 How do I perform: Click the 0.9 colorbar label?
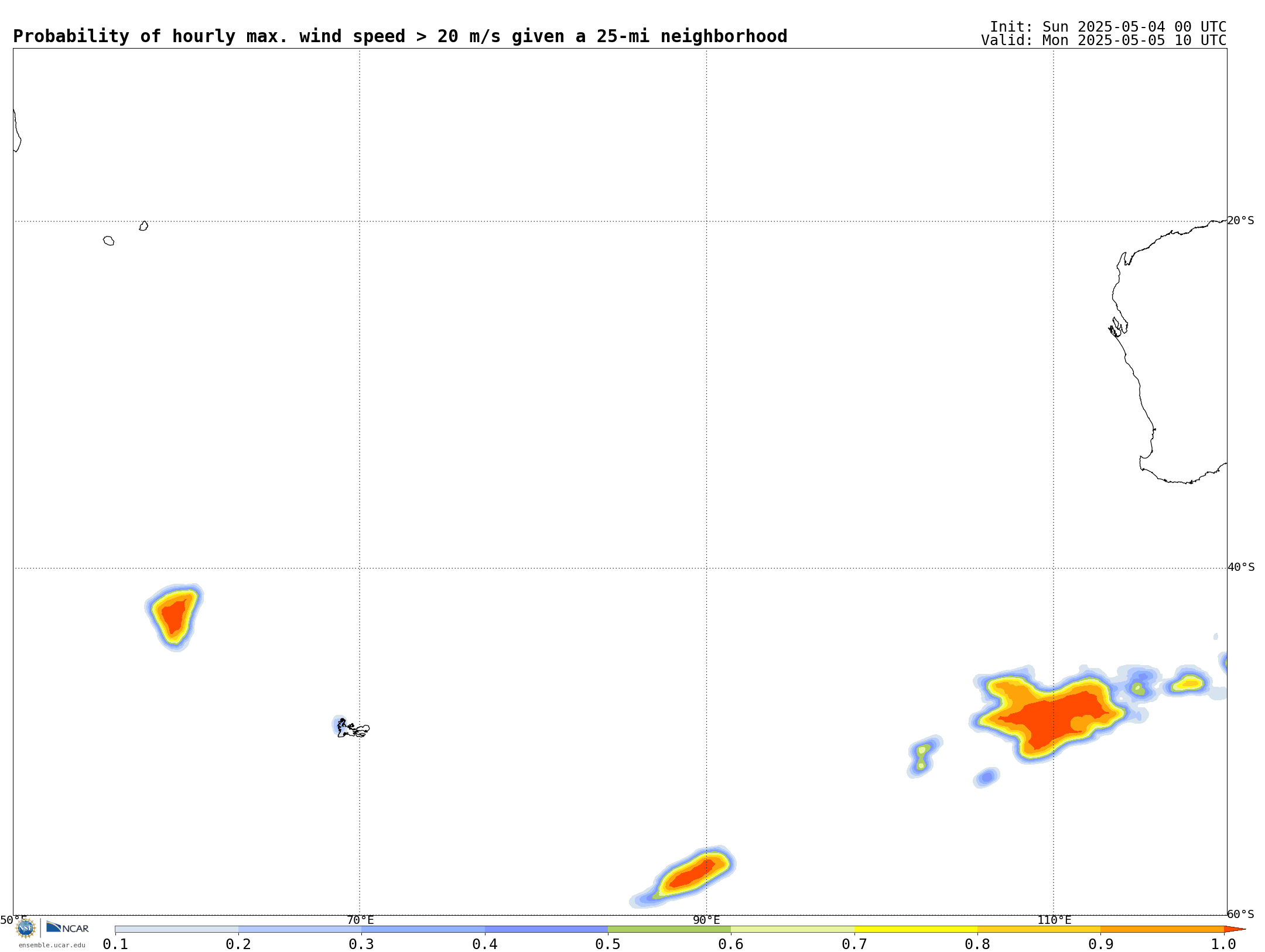pyautogui.click(x=1101, y=944)
